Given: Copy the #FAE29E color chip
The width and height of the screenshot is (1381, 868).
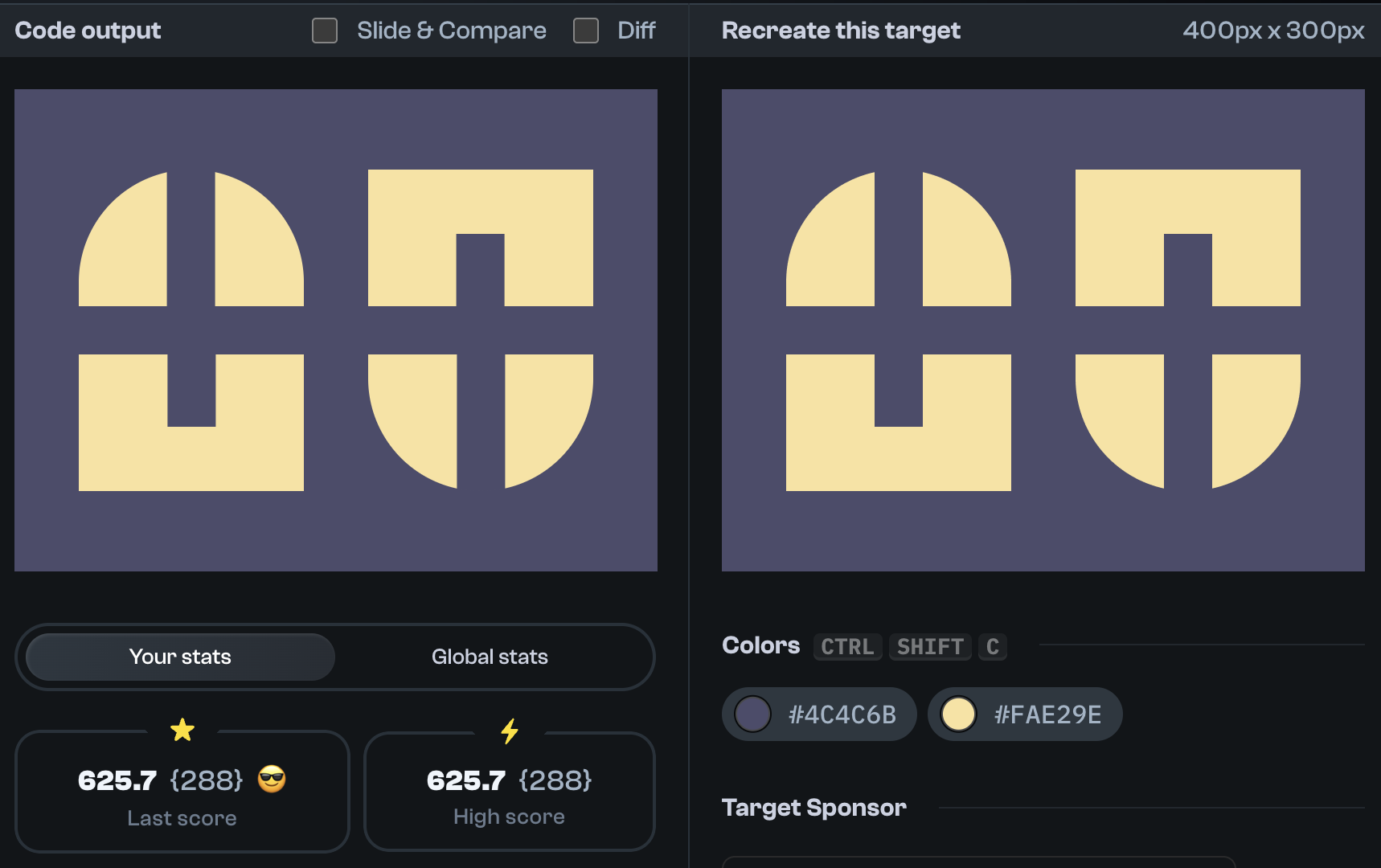Looking at the screenshot, I should (1025, 714).
